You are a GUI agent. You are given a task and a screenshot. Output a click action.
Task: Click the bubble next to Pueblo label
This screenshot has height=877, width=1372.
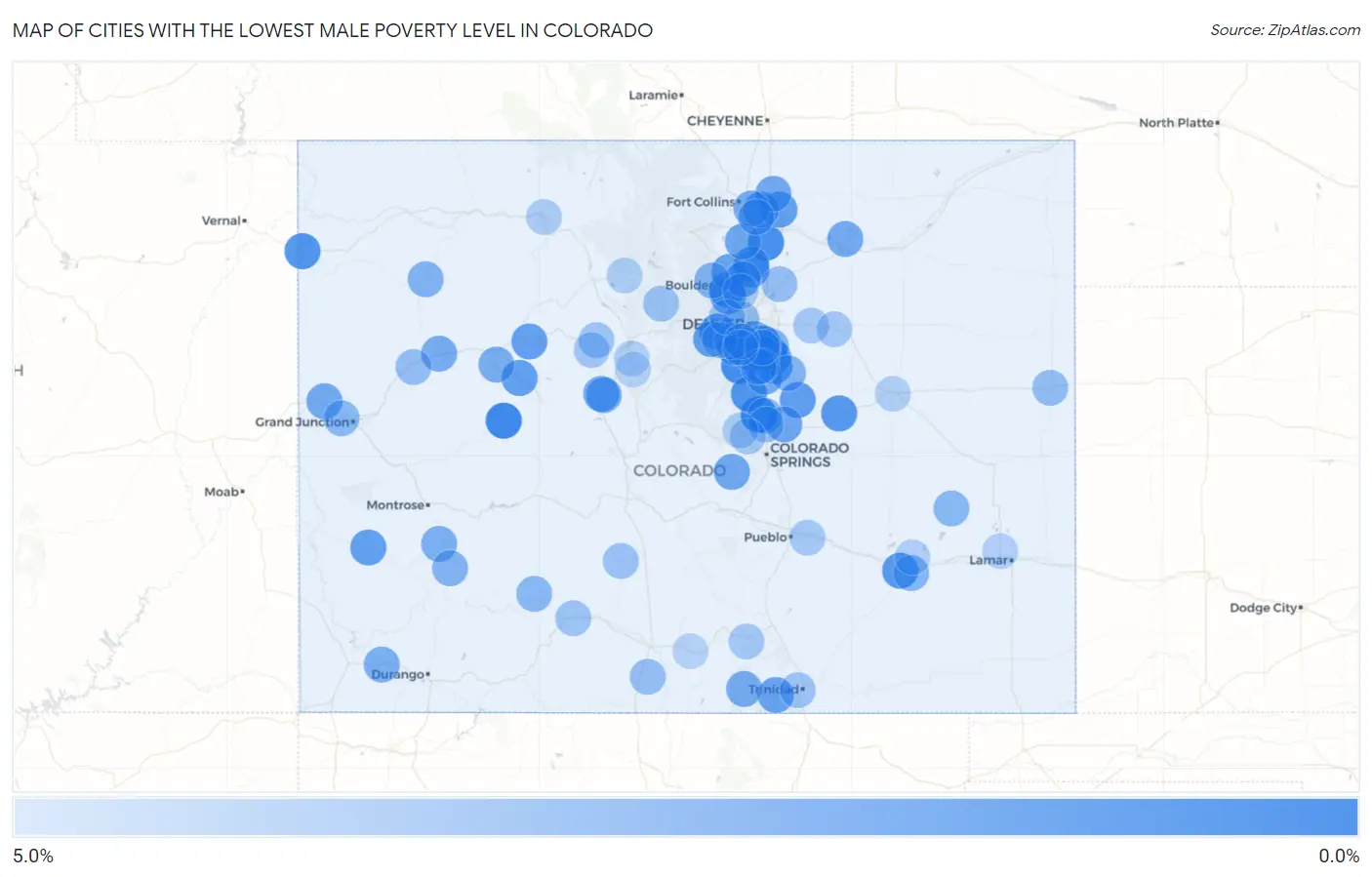pos(807,538)
